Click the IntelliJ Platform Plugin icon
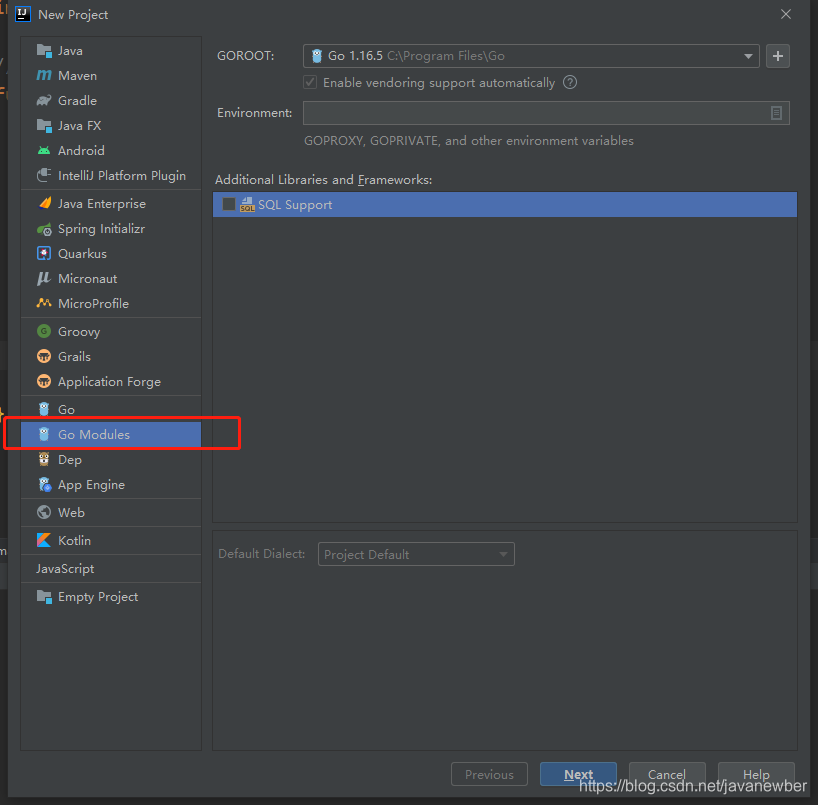The image size is (818, 805). [x=44, y=175]
